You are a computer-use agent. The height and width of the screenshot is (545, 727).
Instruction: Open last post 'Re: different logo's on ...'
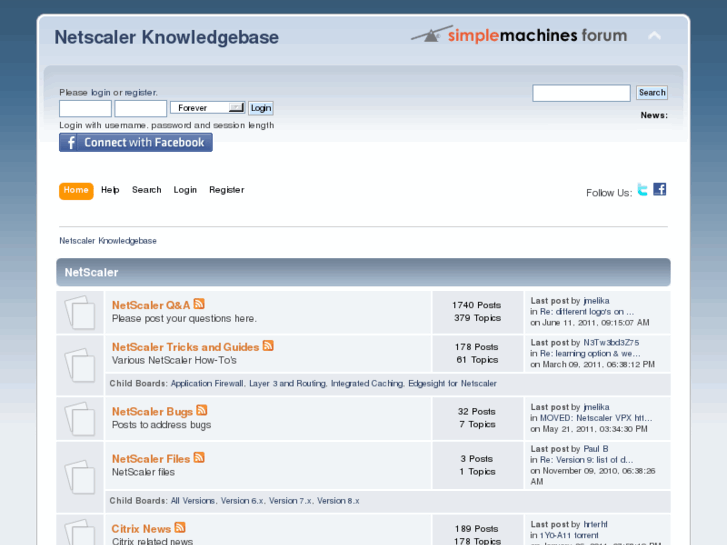click(x=587, y=312)
